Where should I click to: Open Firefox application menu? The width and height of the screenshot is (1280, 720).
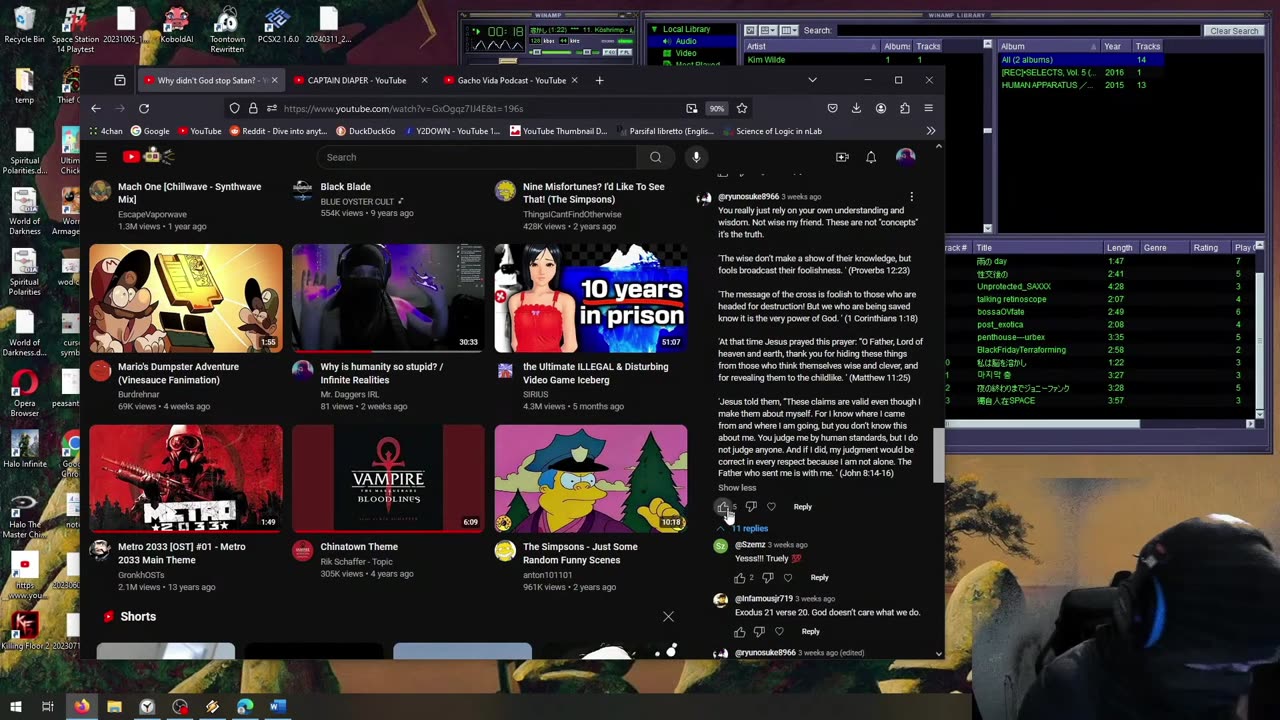tap(928, 108)
